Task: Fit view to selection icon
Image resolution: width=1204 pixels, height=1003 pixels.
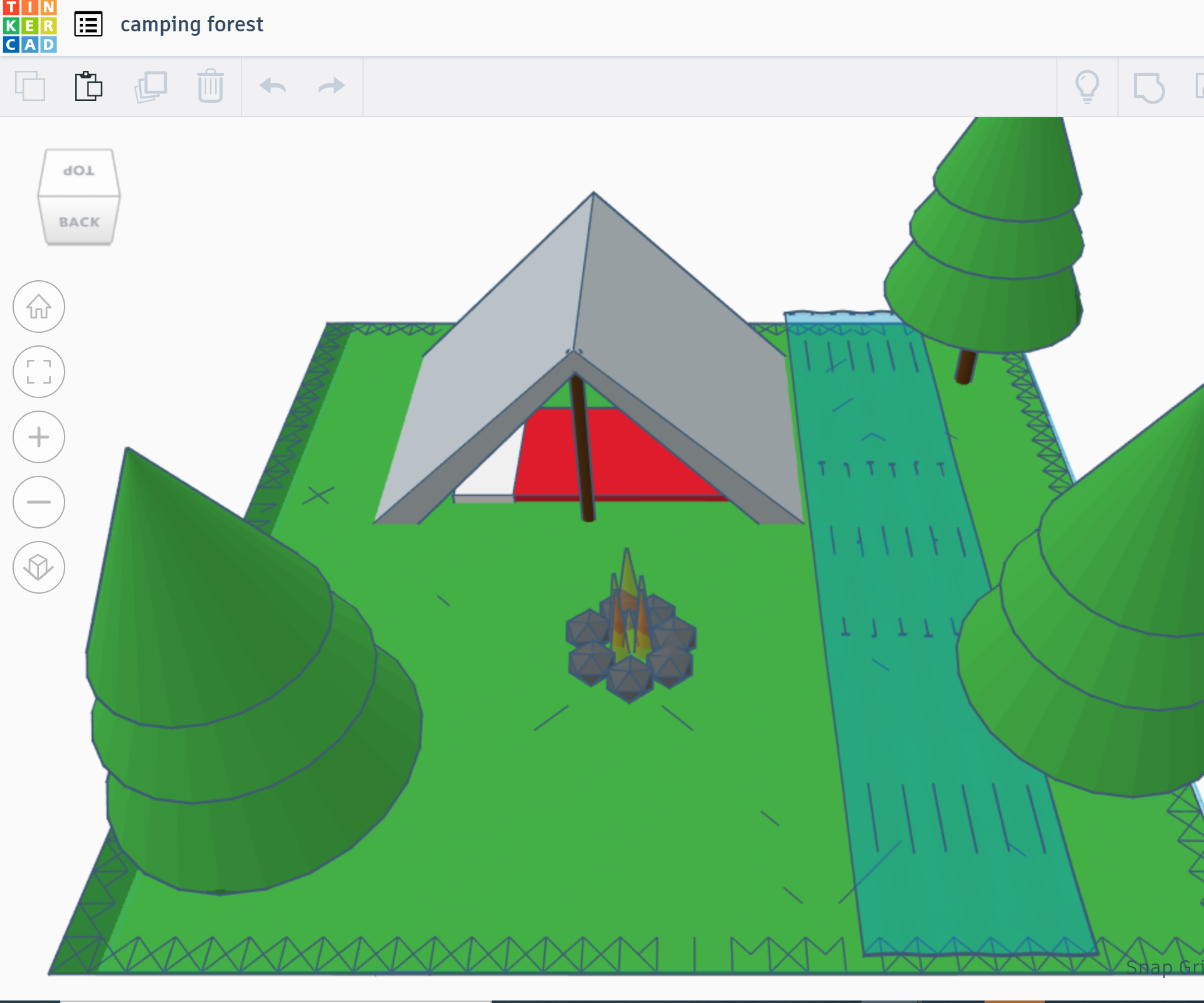Action: tap(39, 372)
